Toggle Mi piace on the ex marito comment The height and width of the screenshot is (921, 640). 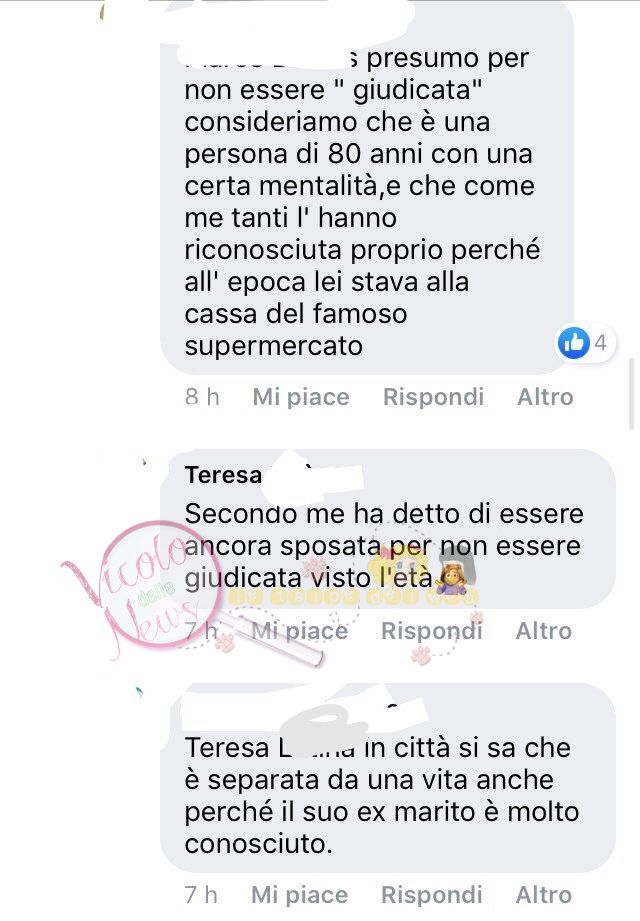tap(299, 895)
